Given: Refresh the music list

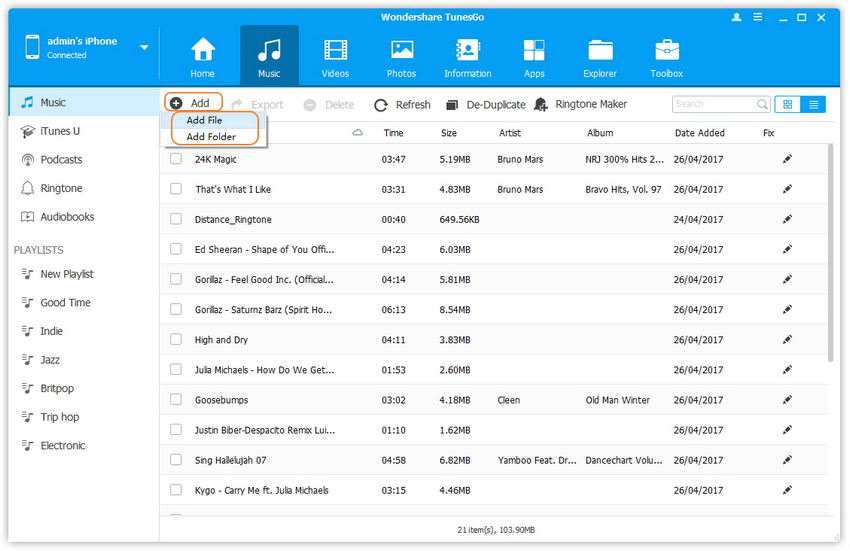Looking at the screenshot, I should point(402,104).
